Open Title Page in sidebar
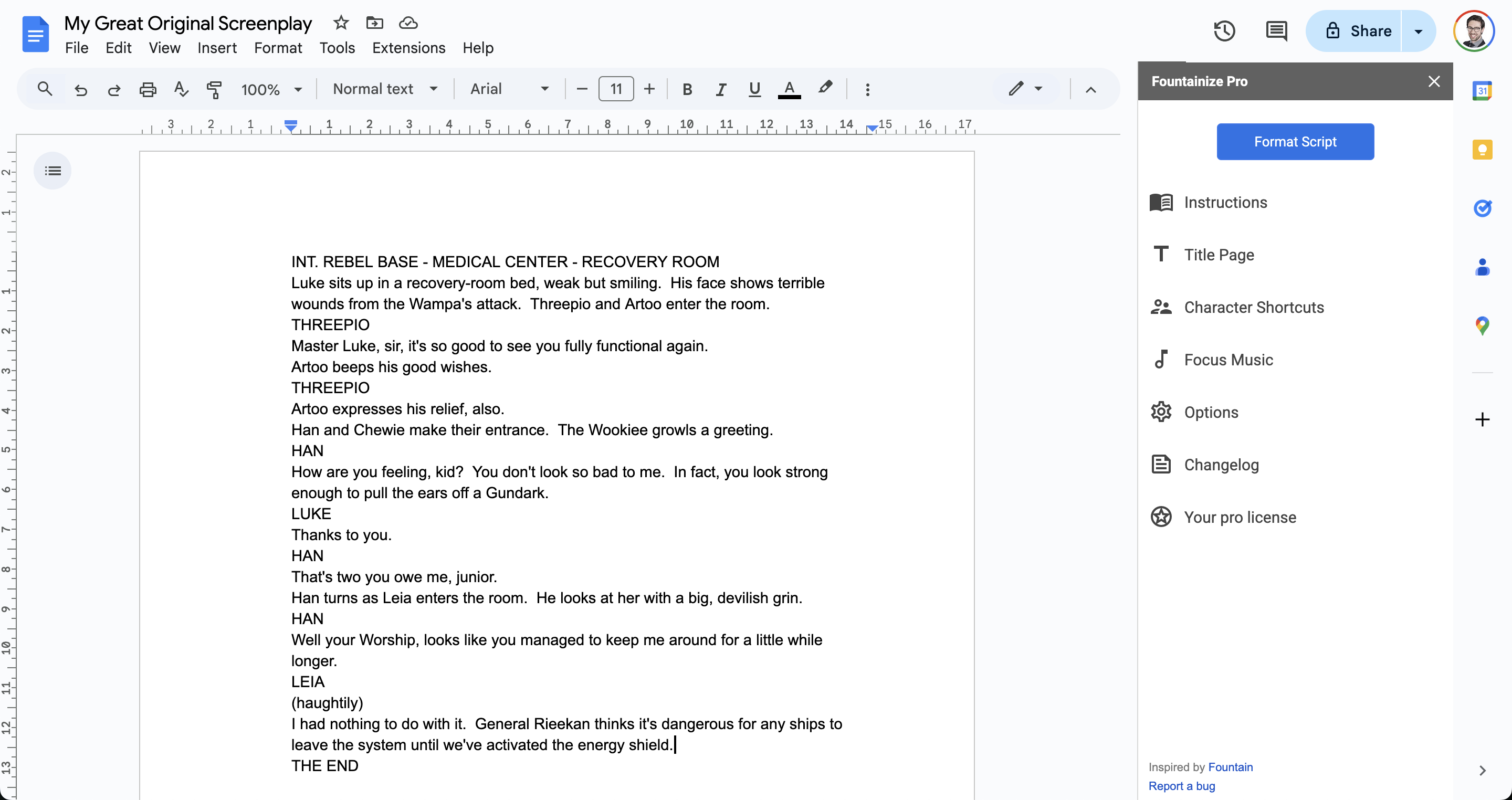 (1202, 255)
